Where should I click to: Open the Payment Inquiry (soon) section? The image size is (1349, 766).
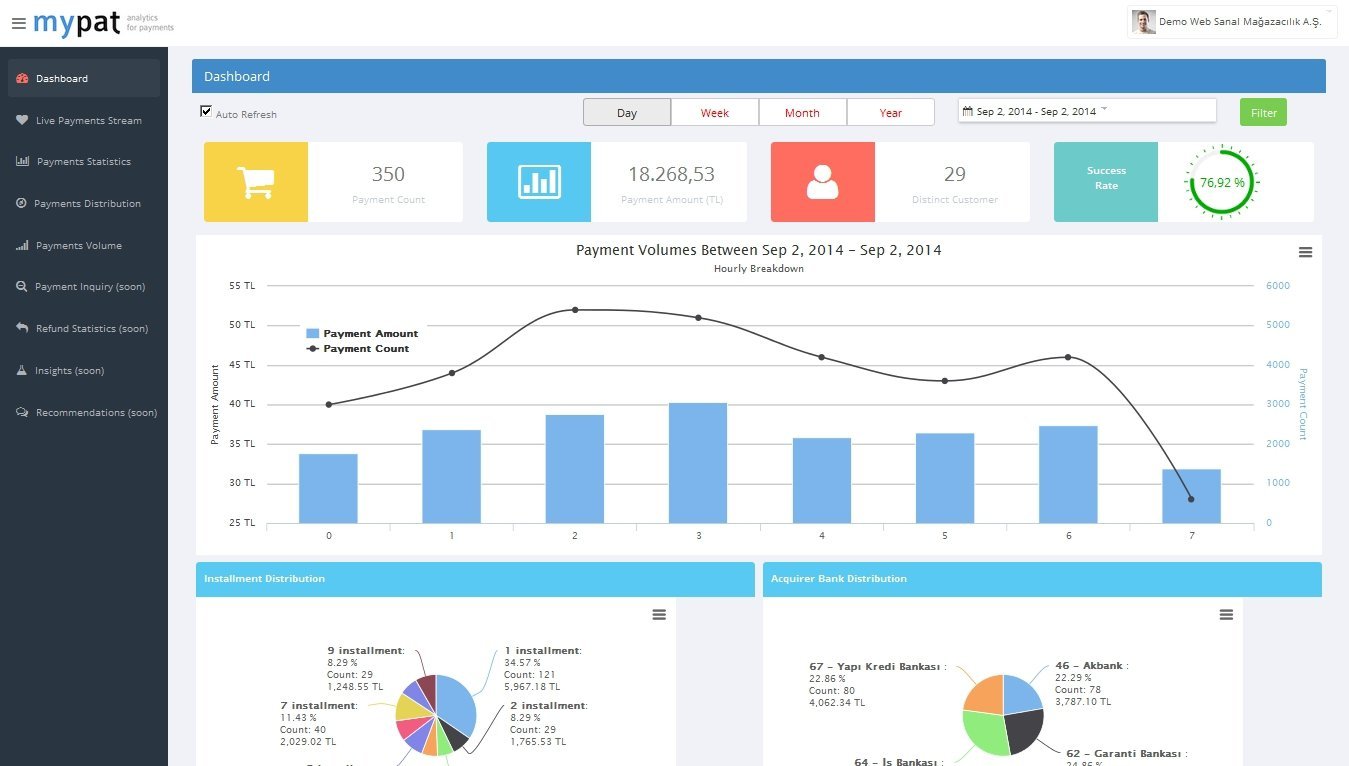coord(90,287)
